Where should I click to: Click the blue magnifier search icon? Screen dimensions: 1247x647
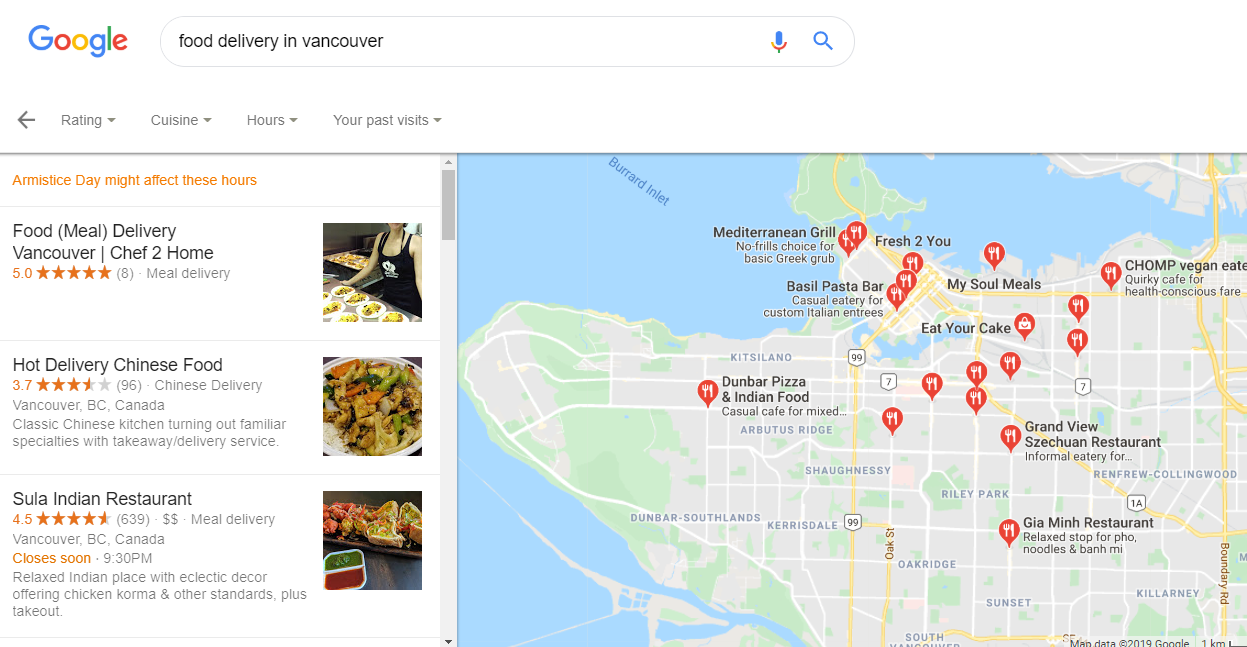(x=823, y=41)
